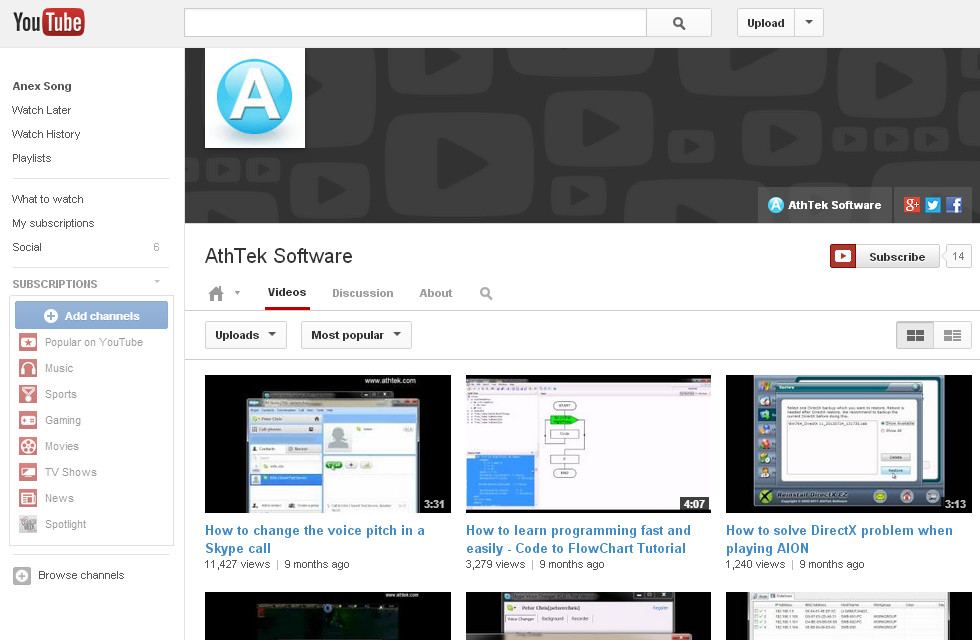This screenshot has width=980, height=640.
Task: Click the '3,279 views' text
Action: [x=496, y=564]
